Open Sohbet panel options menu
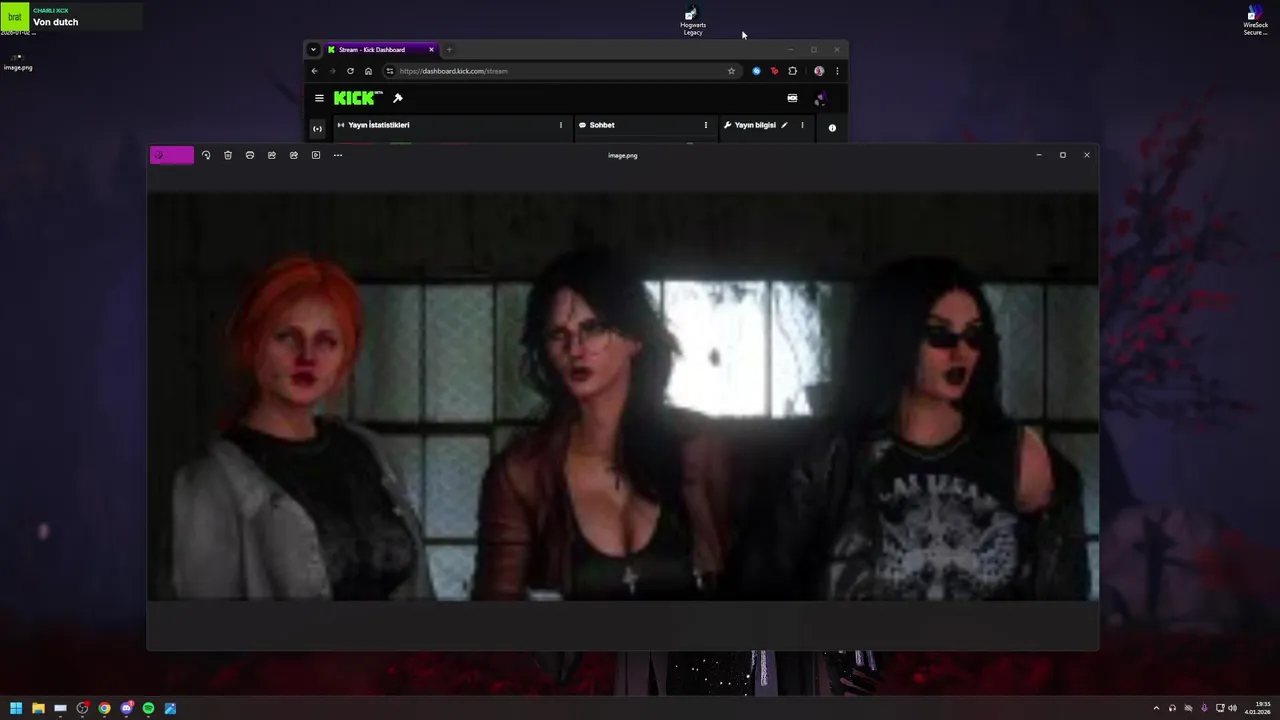This screenshot has width=1280, height=720. pos(705,125)
